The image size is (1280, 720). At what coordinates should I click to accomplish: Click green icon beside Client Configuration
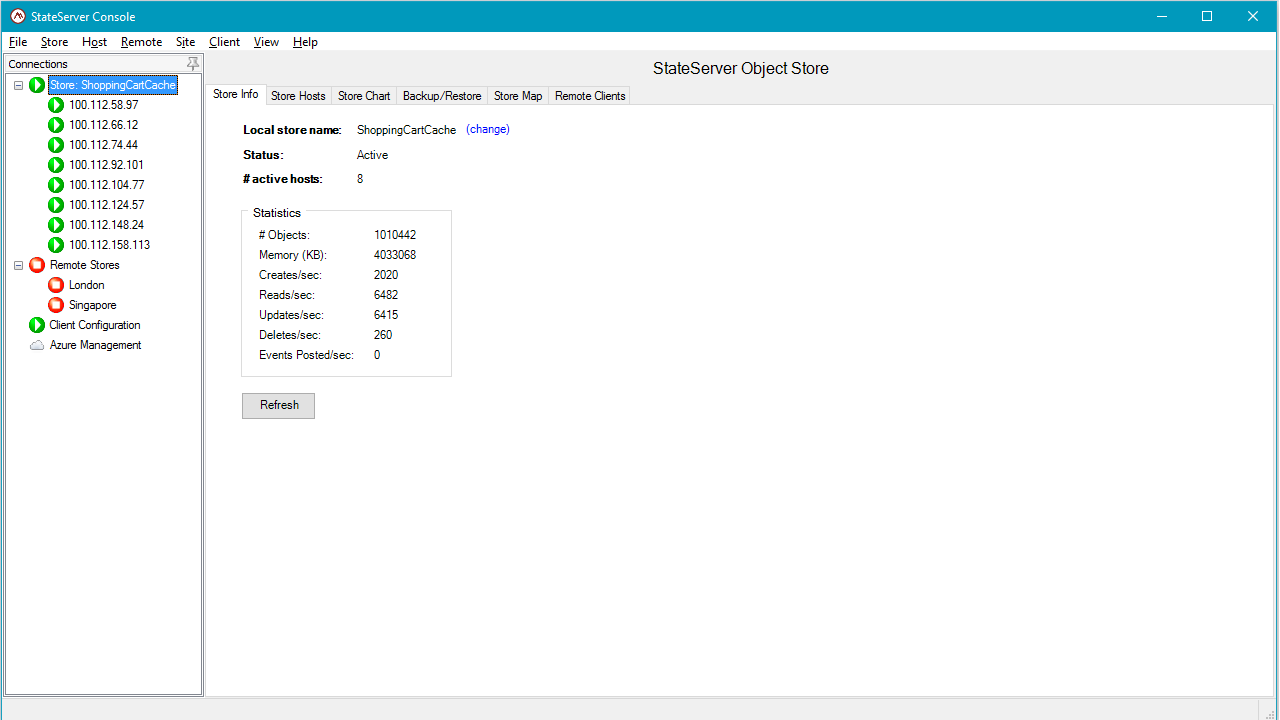click(37, 325)
